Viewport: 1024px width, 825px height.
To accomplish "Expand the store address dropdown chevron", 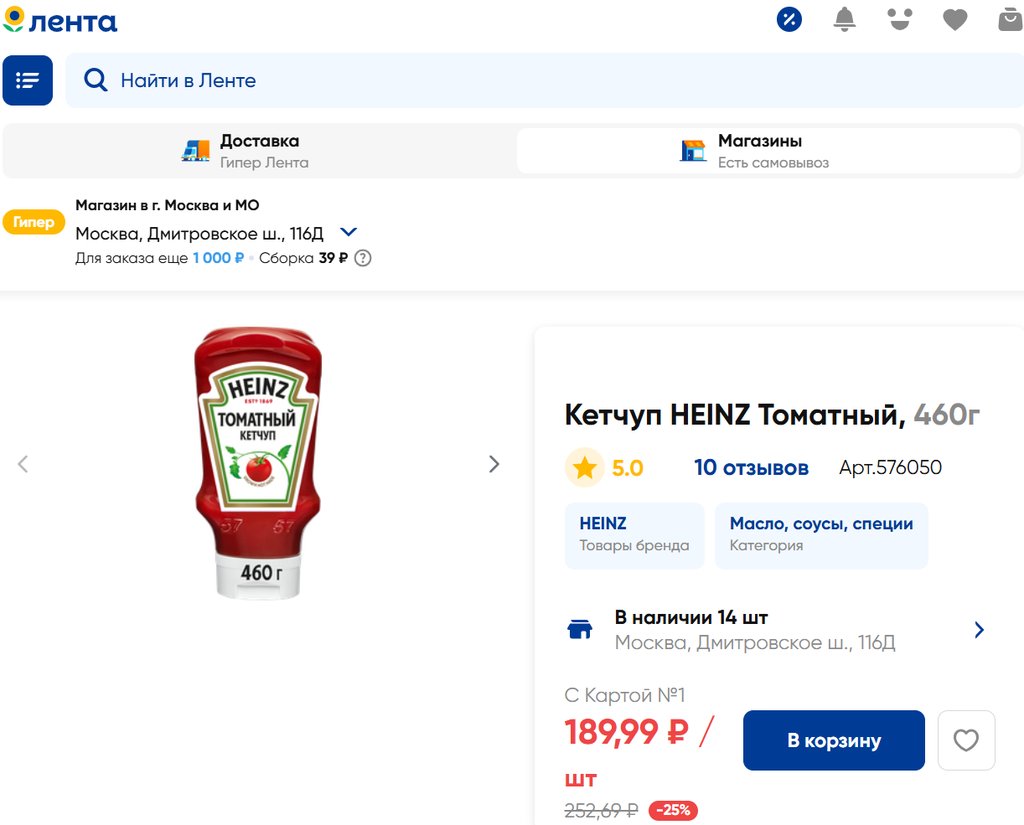I will click(x=349, y=232).
